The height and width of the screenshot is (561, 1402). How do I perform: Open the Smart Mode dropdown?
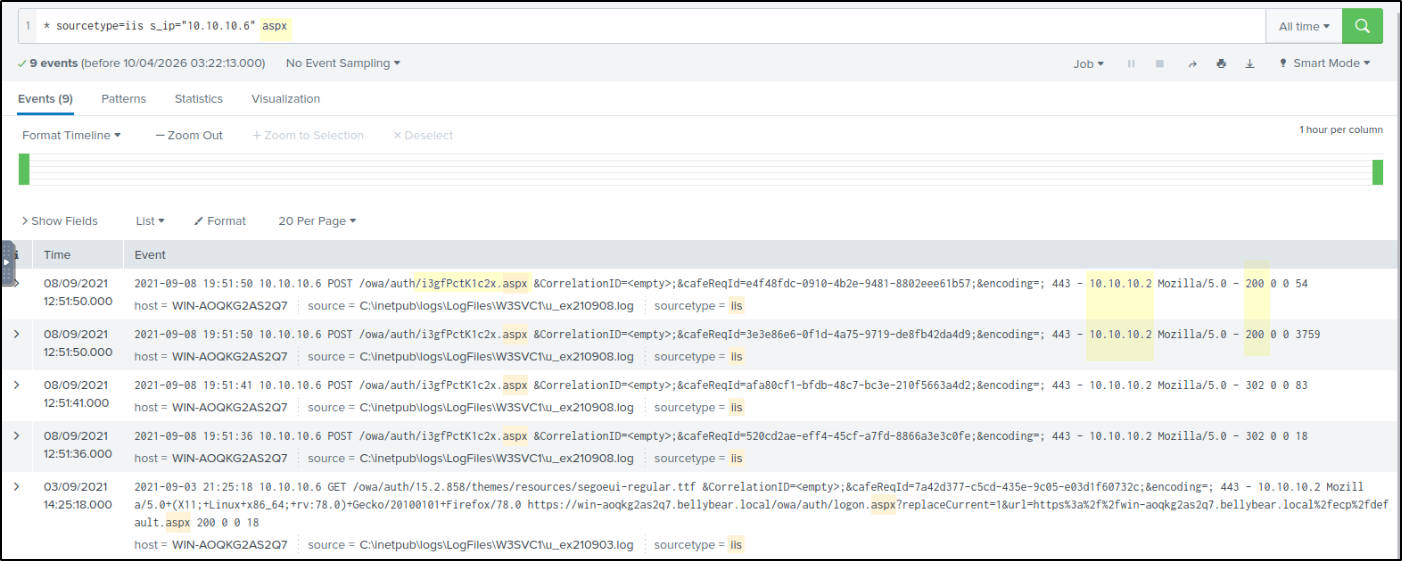coord(1325,63)
